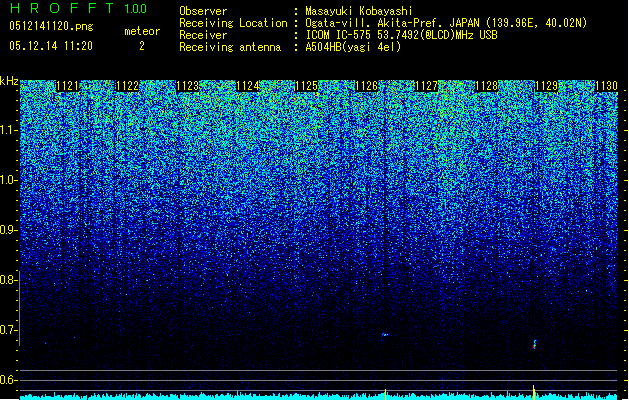Click the 1128 time marker label
The height and width of the screenshot is (400, 629).
coord(487,86)
